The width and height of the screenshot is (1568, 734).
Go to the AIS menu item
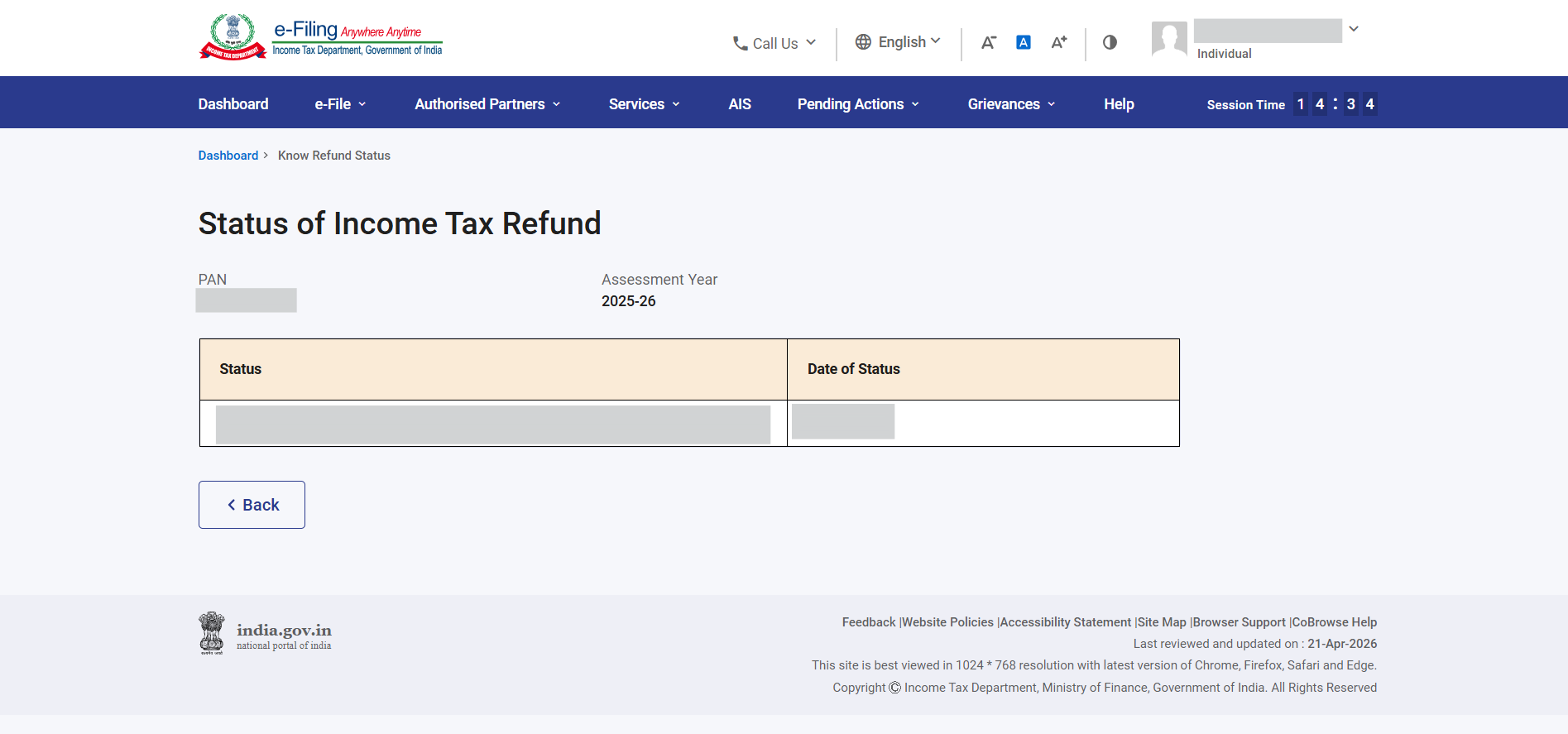pos(739,104)
